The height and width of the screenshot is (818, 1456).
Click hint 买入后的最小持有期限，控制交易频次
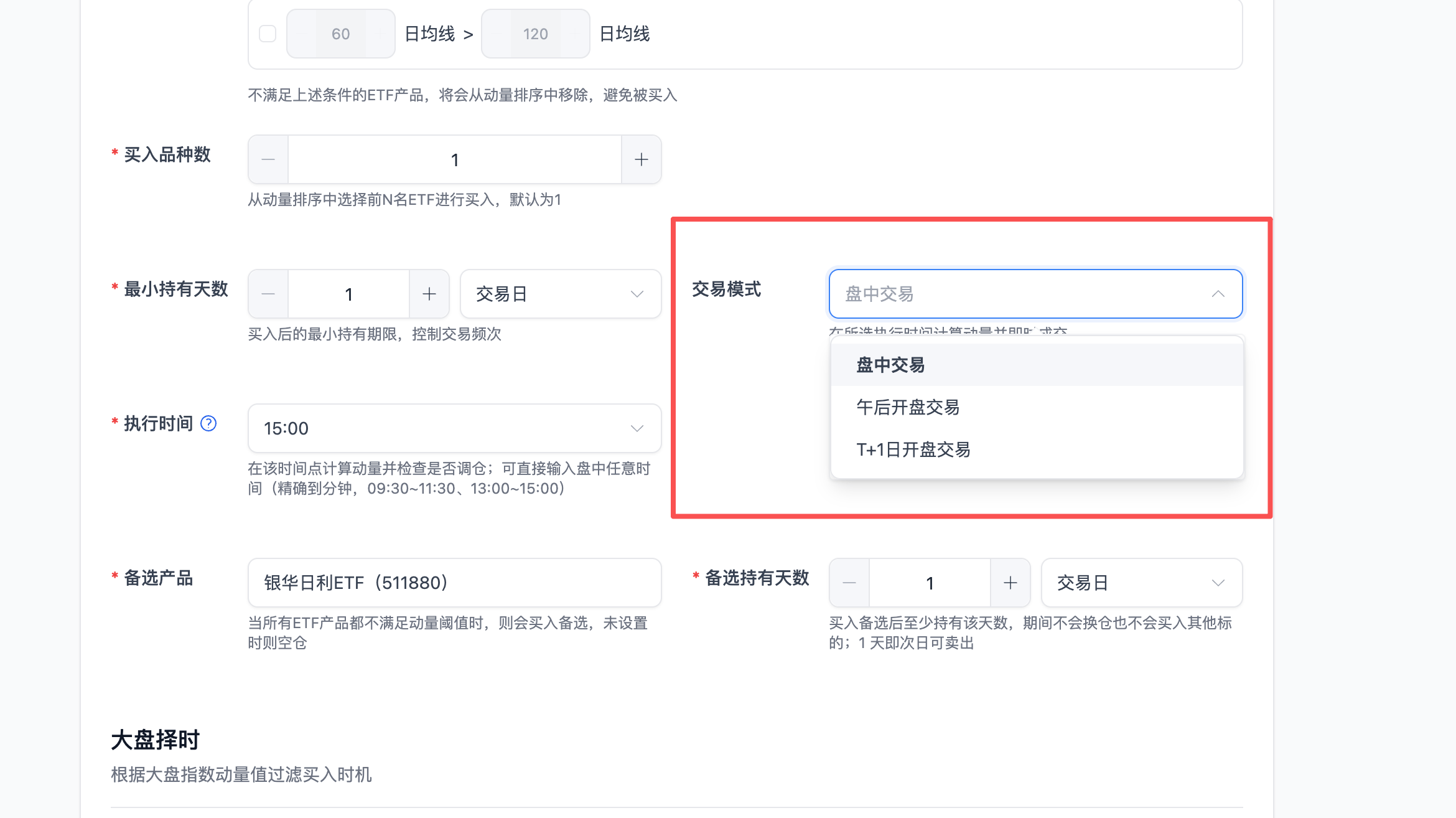[375, 334]
